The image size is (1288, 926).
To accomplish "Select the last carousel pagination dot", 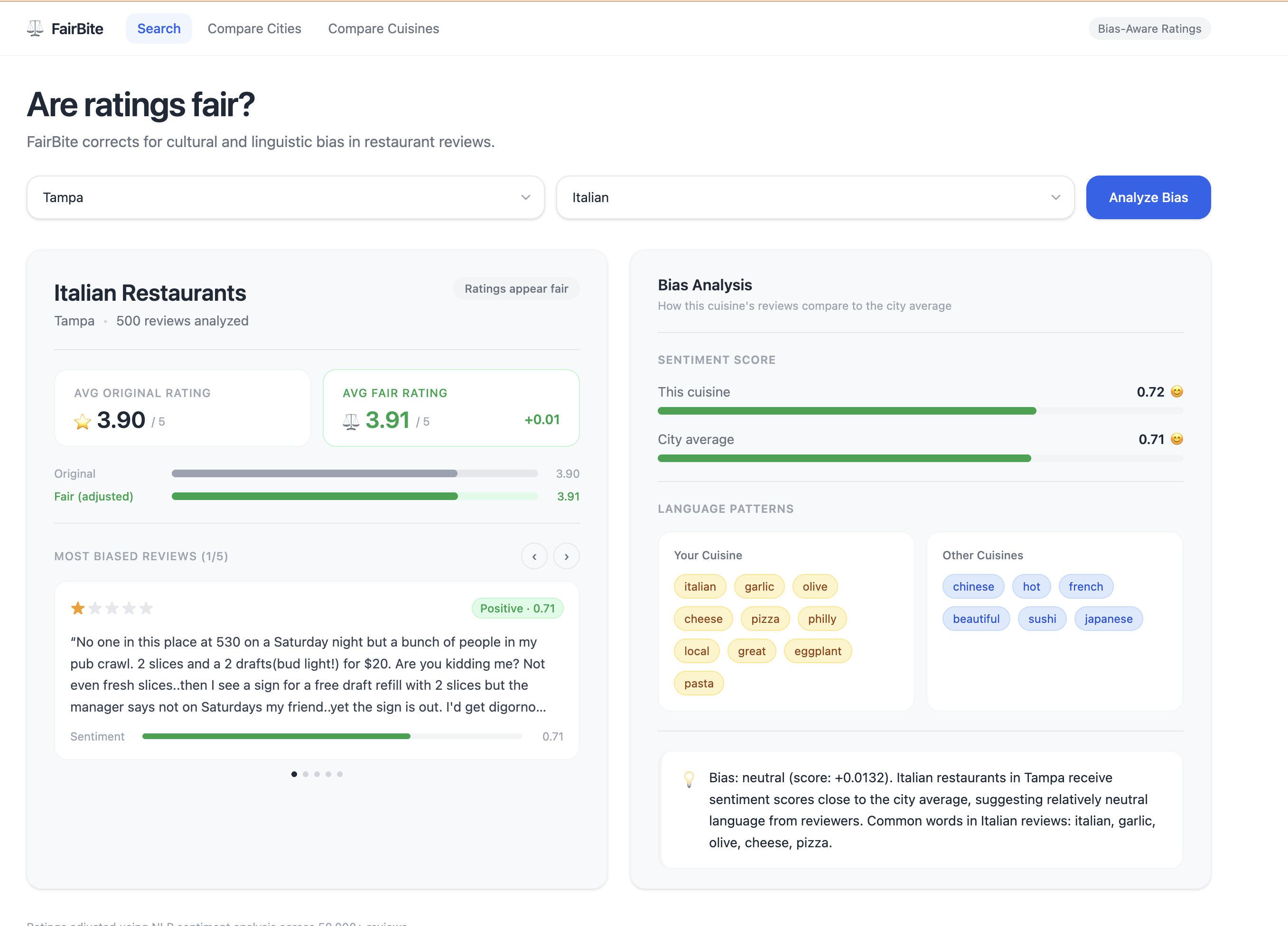I will 340,774.
